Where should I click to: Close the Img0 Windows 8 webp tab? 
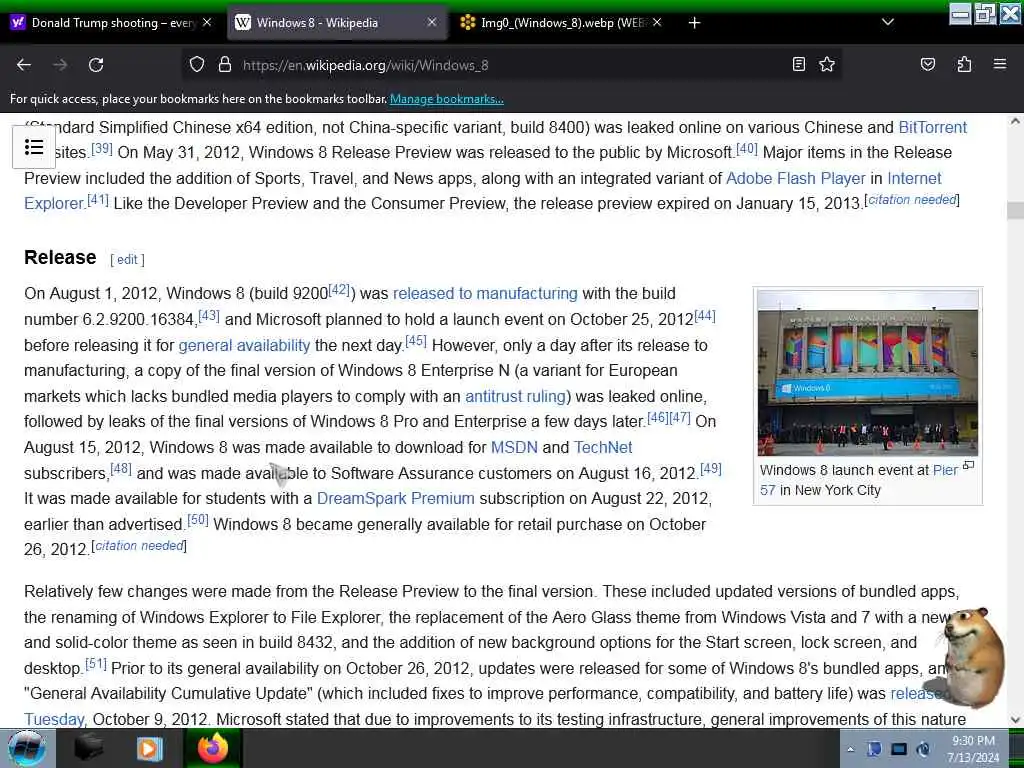coord(657,22)
